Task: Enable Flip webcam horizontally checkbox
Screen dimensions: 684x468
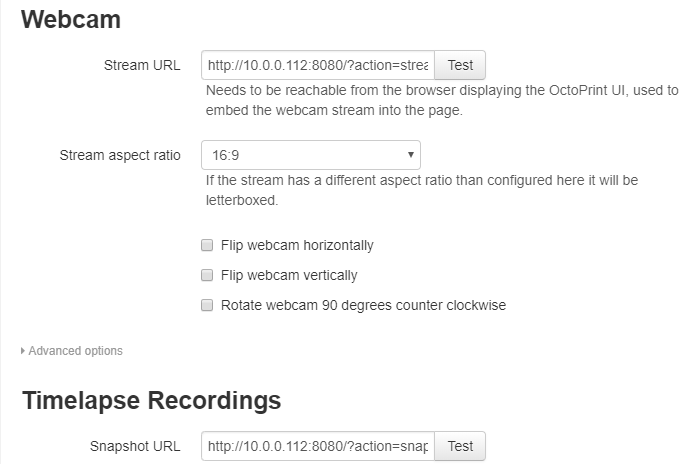Action: point(207,245)
